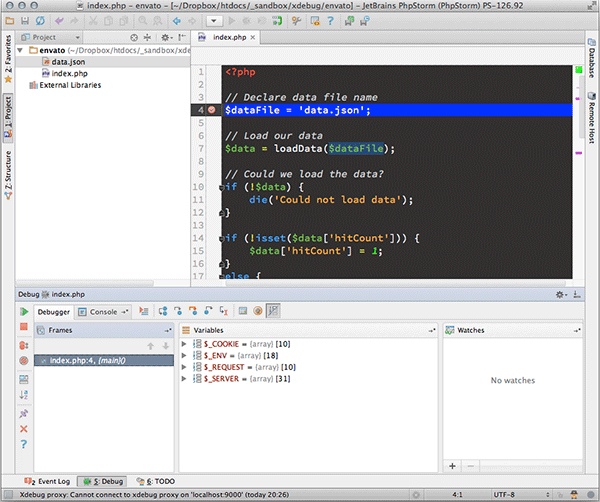
Task: Close debug session with red X
Action: pos(24,429)
